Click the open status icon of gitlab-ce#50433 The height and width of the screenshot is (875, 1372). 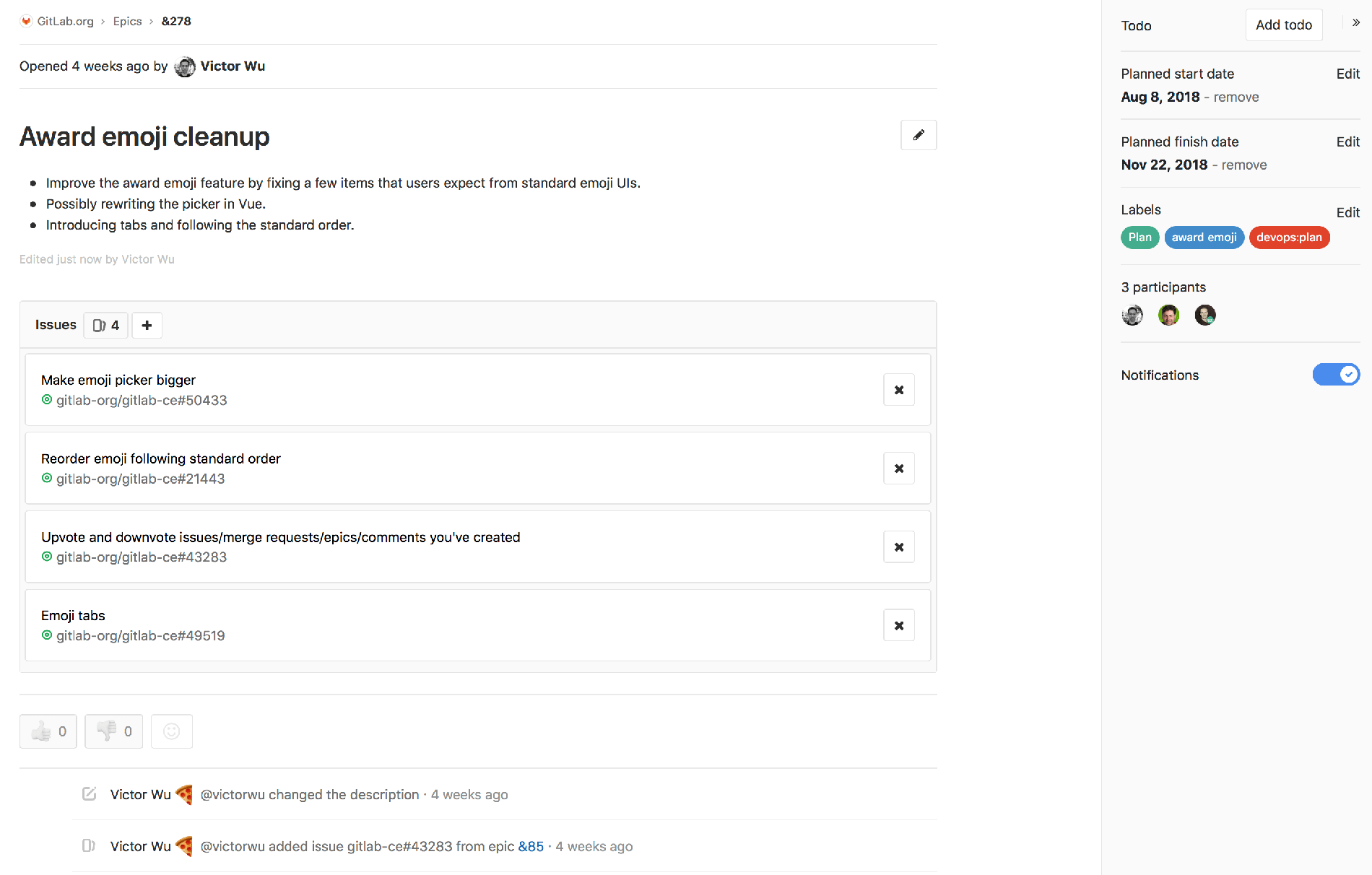tap(47, 400)
